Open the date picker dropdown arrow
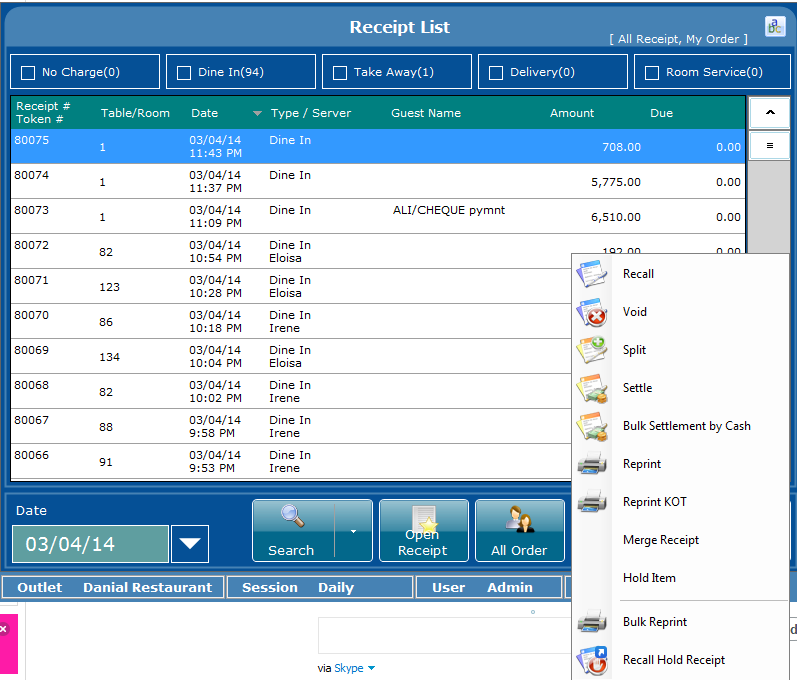797x680 pixels. [x=190, y=544]
